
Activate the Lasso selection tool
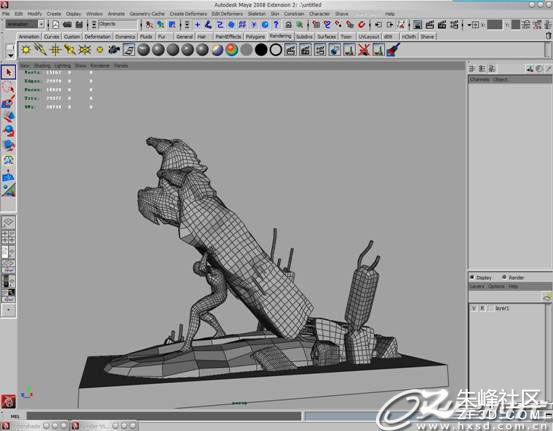[8, 88]
